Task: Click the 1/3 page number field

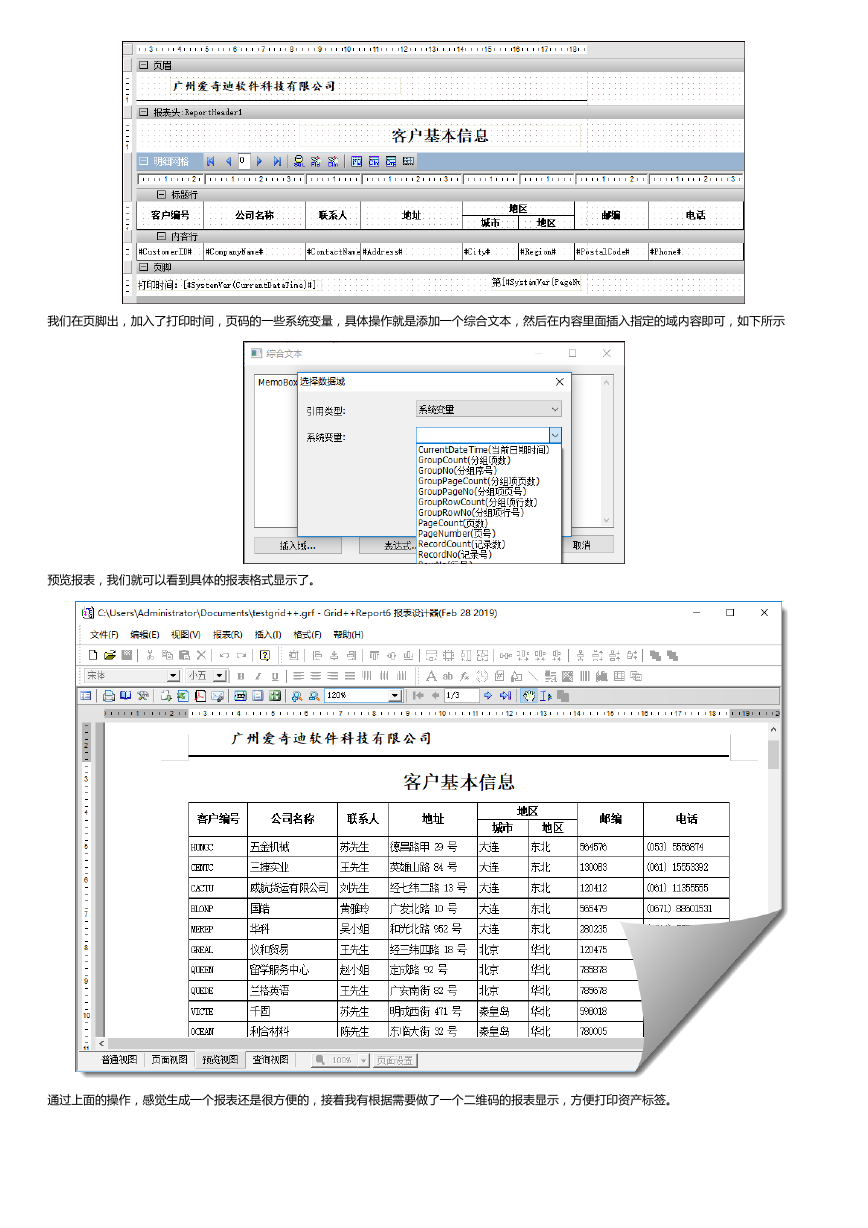Action: tap(461, 695)
